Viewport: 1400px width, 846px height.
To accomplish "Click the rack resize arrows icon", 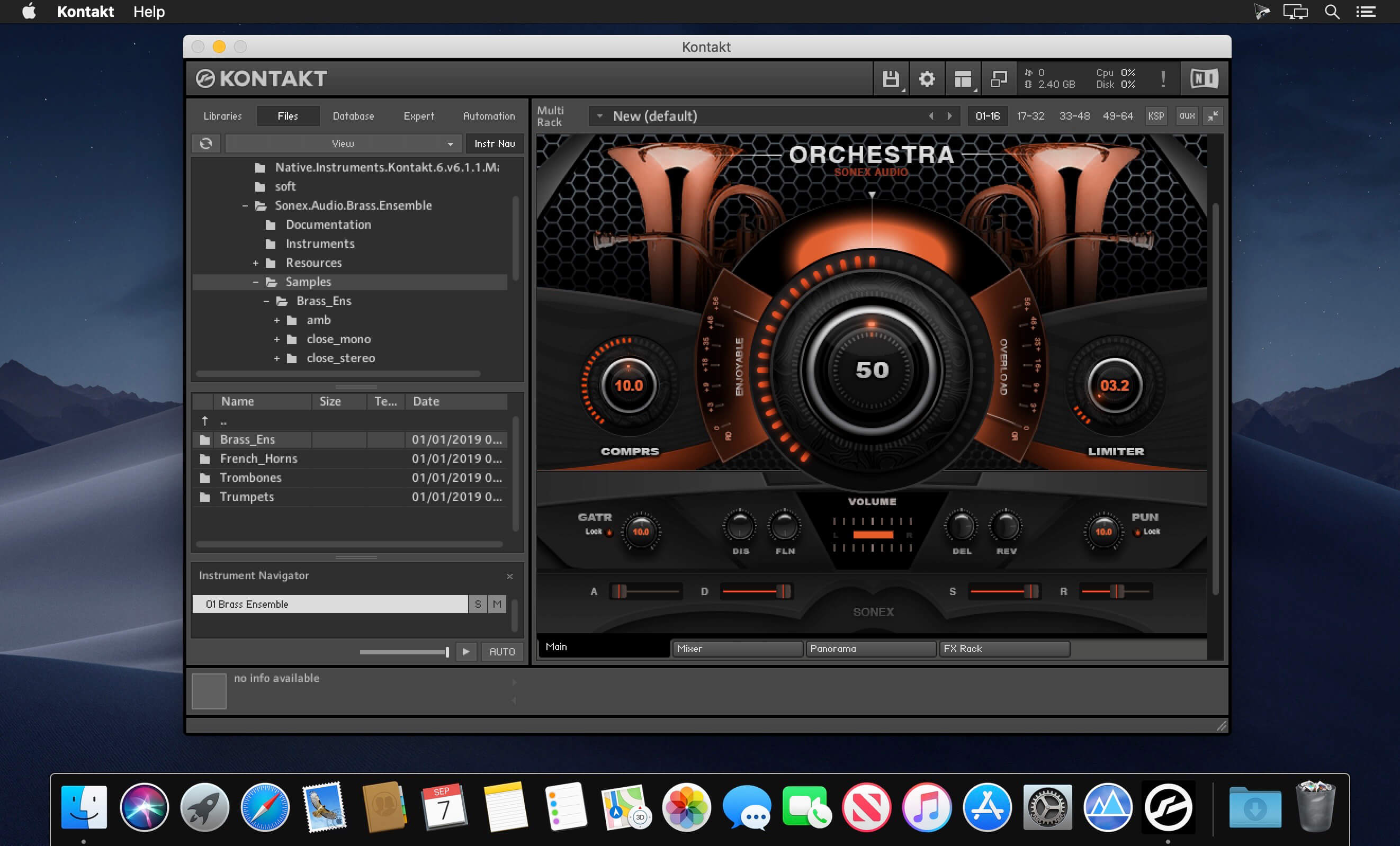I will point(1213,116).
